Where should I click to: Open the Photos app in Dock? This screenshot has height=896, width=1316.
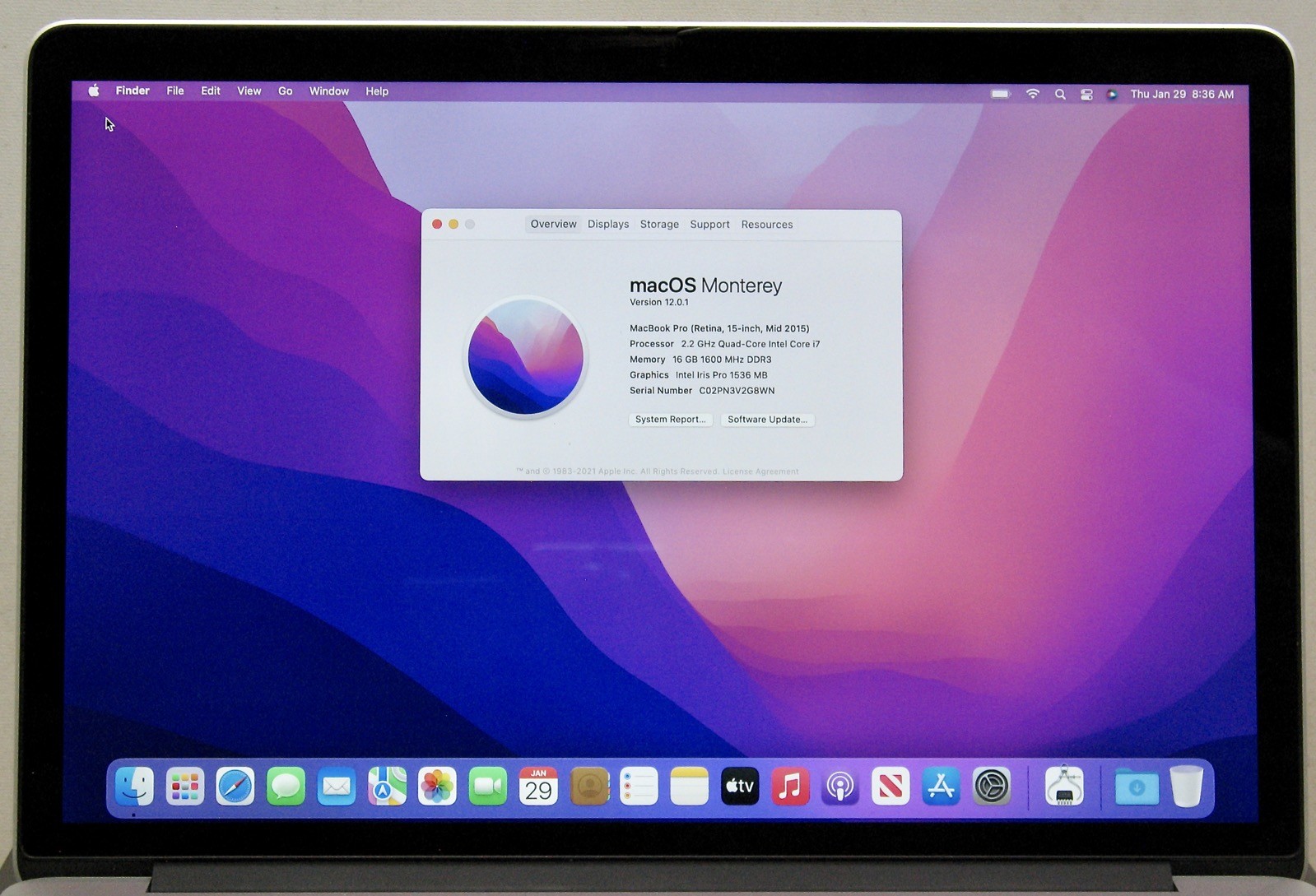pos(437,787)
